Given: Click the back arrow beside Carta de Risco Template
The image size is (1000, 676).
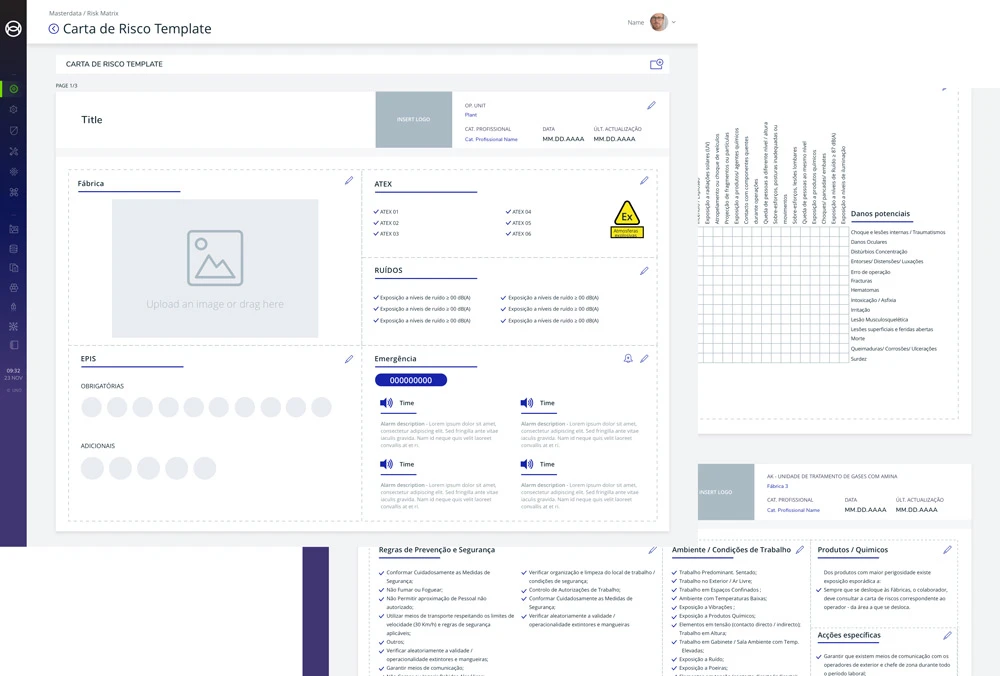Looking at the screenshot, I should [x=54, y=29].
